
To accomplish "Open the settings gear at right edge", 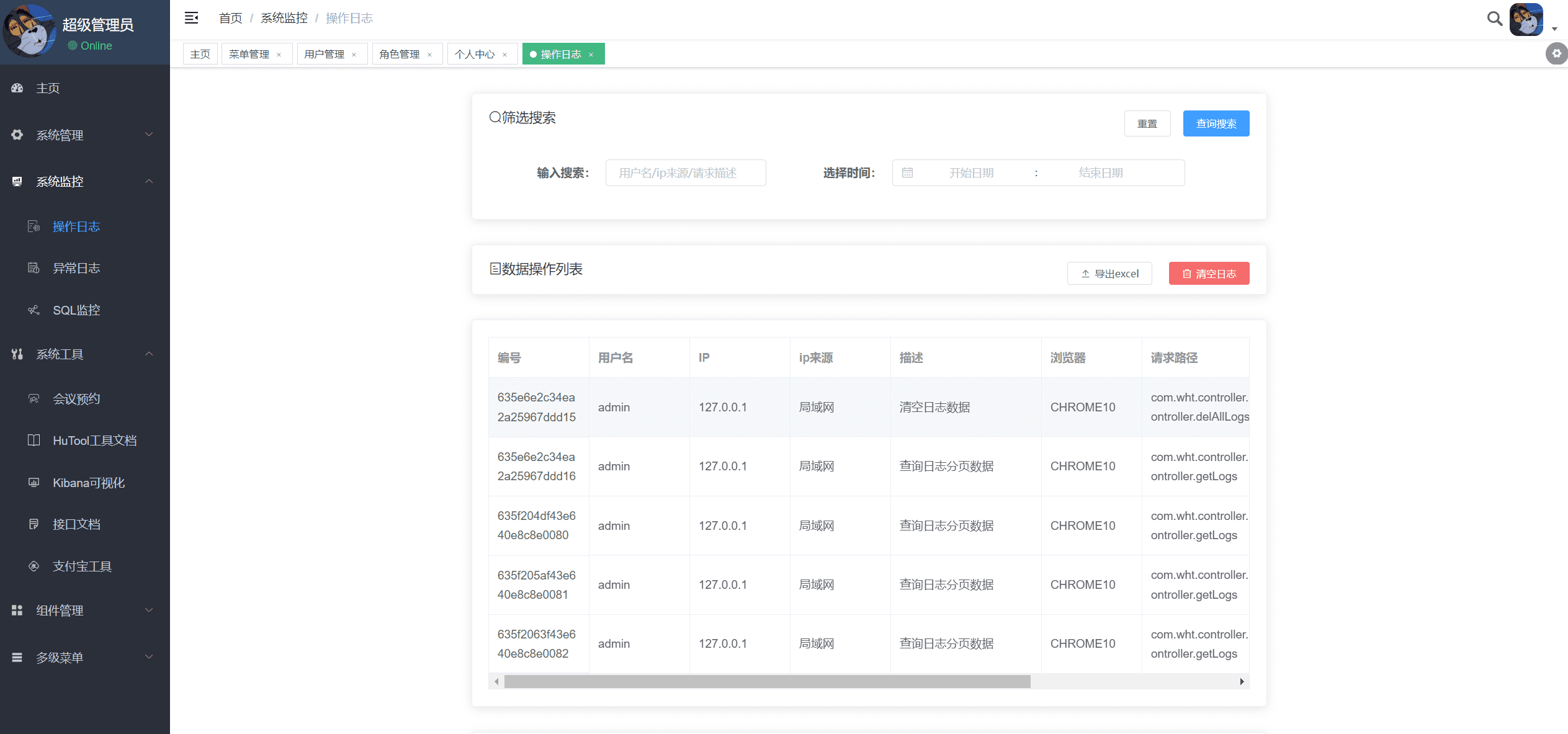I will click(x=1556, y=54).
